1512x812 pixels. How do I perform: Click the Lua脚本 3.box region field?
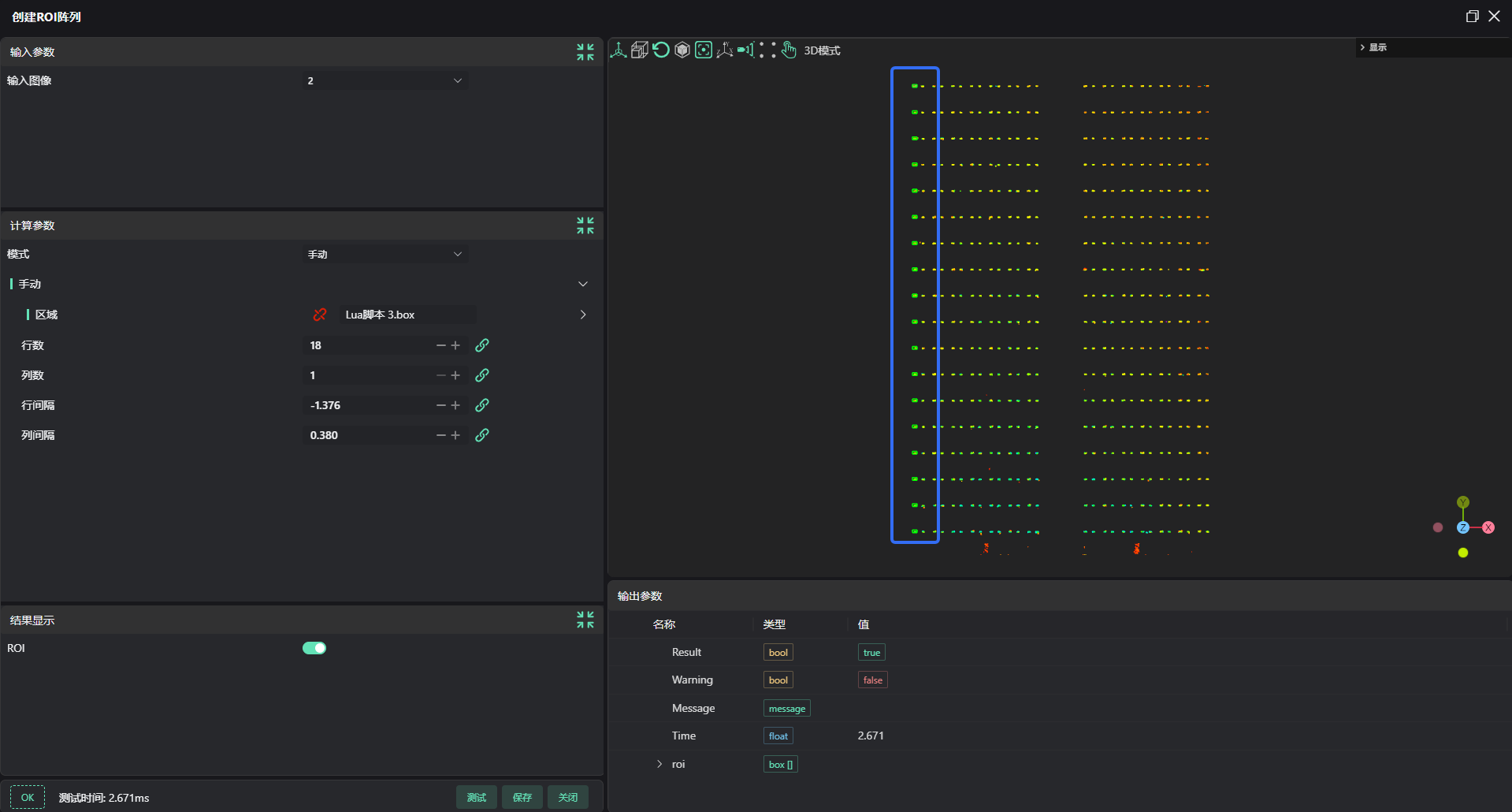(407, 315)
